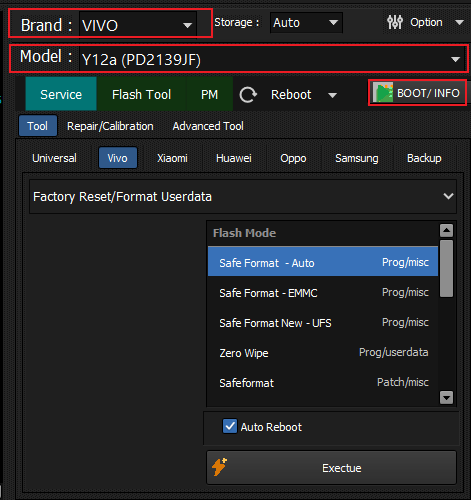
Task: Switch to the Service tab
Action: (x=61, y=94)
